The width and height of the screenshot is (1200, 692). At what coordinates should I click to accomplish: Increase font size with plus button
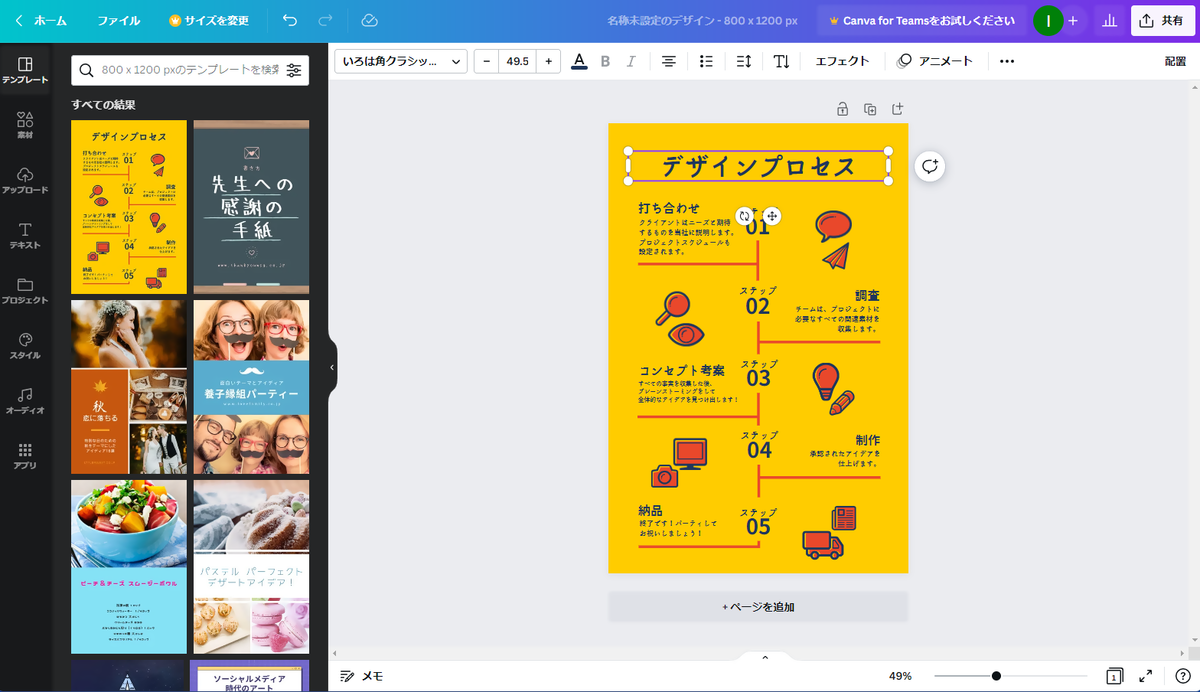pos(548,61)
